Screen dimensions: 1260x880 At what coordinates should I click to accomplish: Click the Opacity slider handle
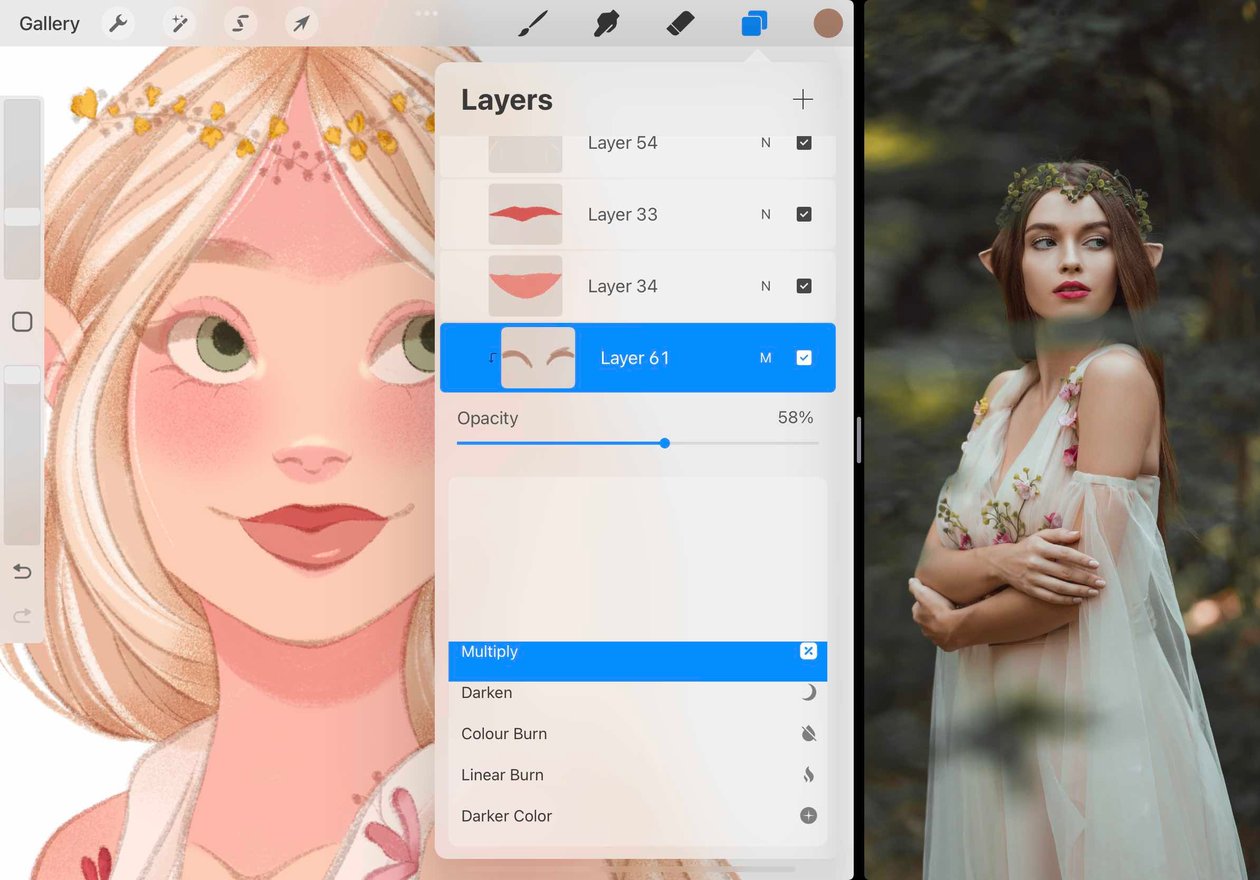(x=665, y=443)
